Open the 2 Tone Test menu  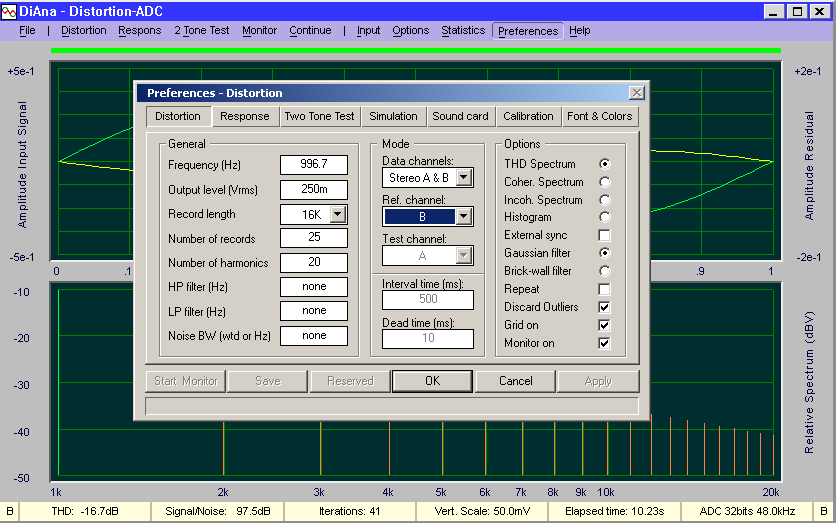(202, 30)
